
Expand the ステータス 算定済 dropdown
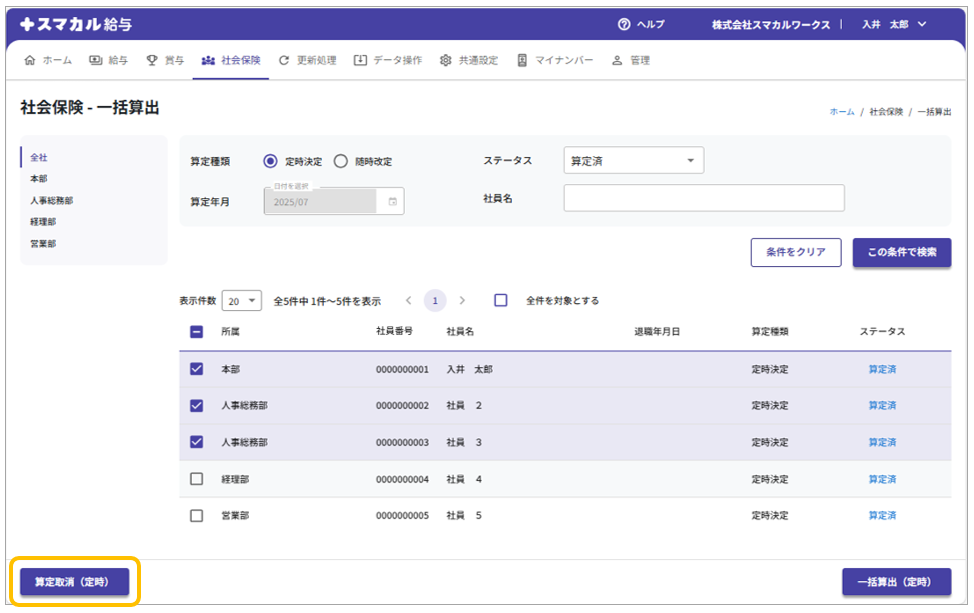[633, 161]
